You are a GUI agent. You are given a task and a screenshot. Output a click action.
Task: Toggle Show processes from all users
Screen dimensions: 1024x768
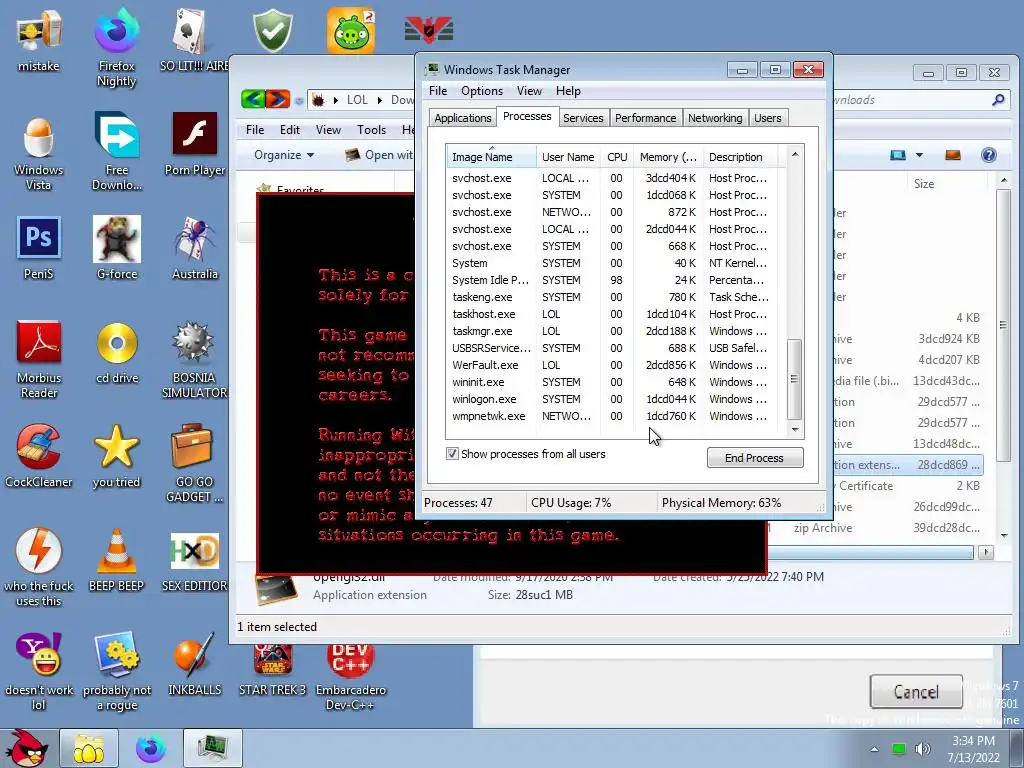452,453
